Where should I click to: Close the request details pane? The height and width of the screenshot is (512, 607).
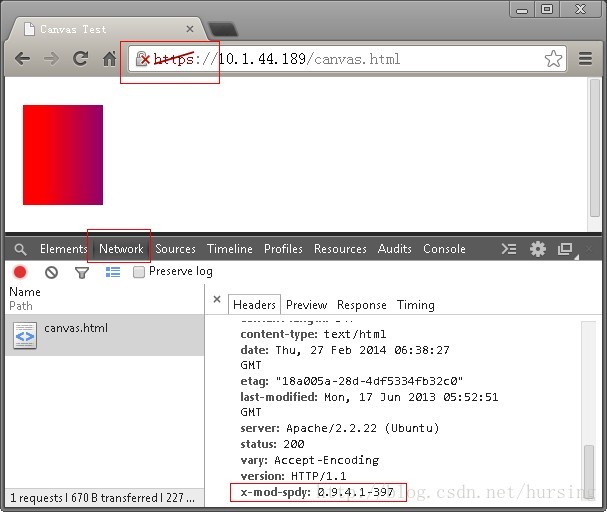[217, 300]
